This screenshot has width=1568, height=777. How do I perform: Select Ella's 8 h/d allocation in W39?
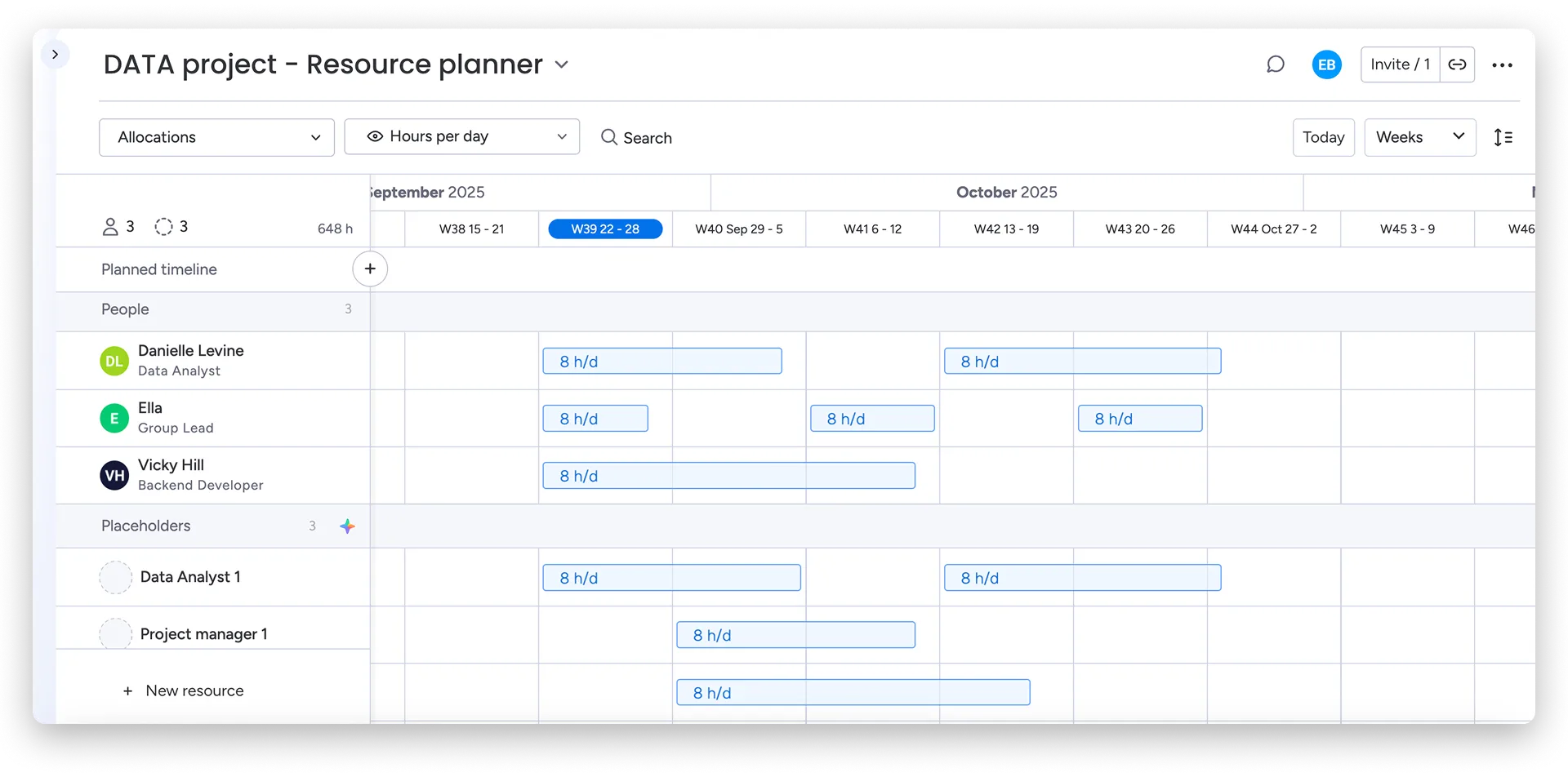[595, 418]
